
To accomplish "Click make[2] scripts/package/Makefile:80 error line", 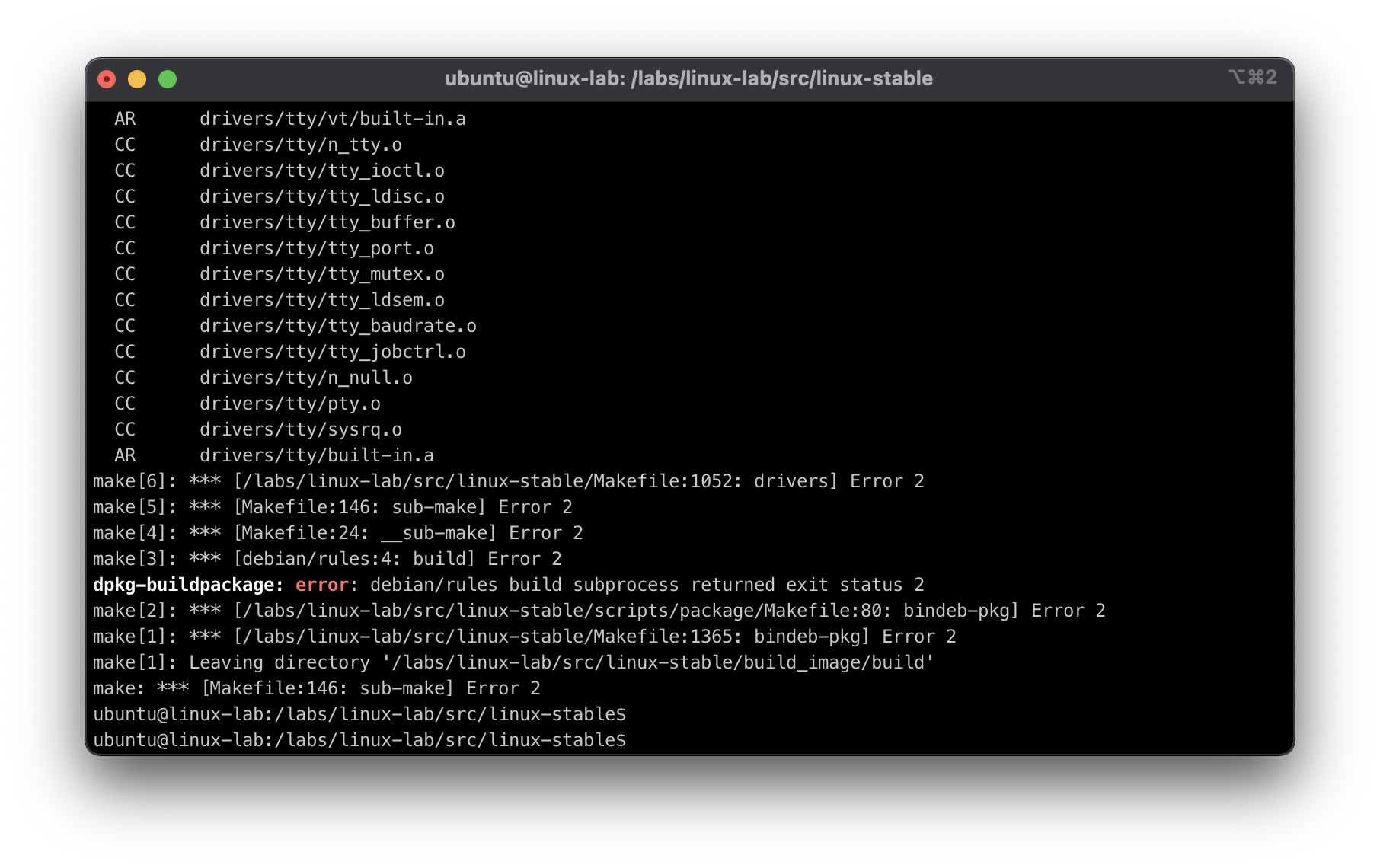I will pyautogui.click(x=599, y=611).
